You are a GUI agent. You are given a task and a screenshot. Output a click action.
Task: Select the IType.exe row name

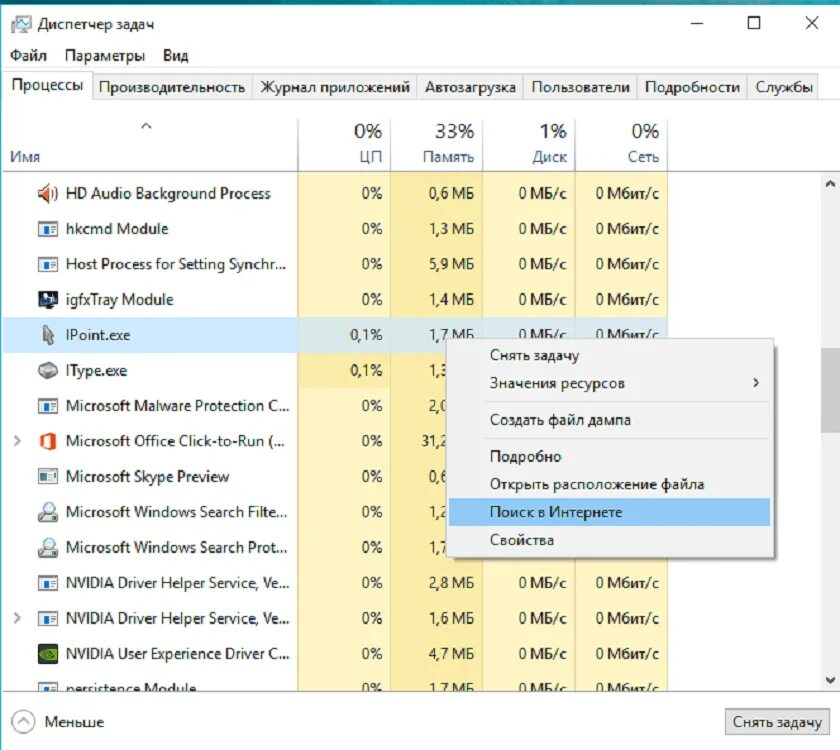pyautogui.click(x=96, y=370)
